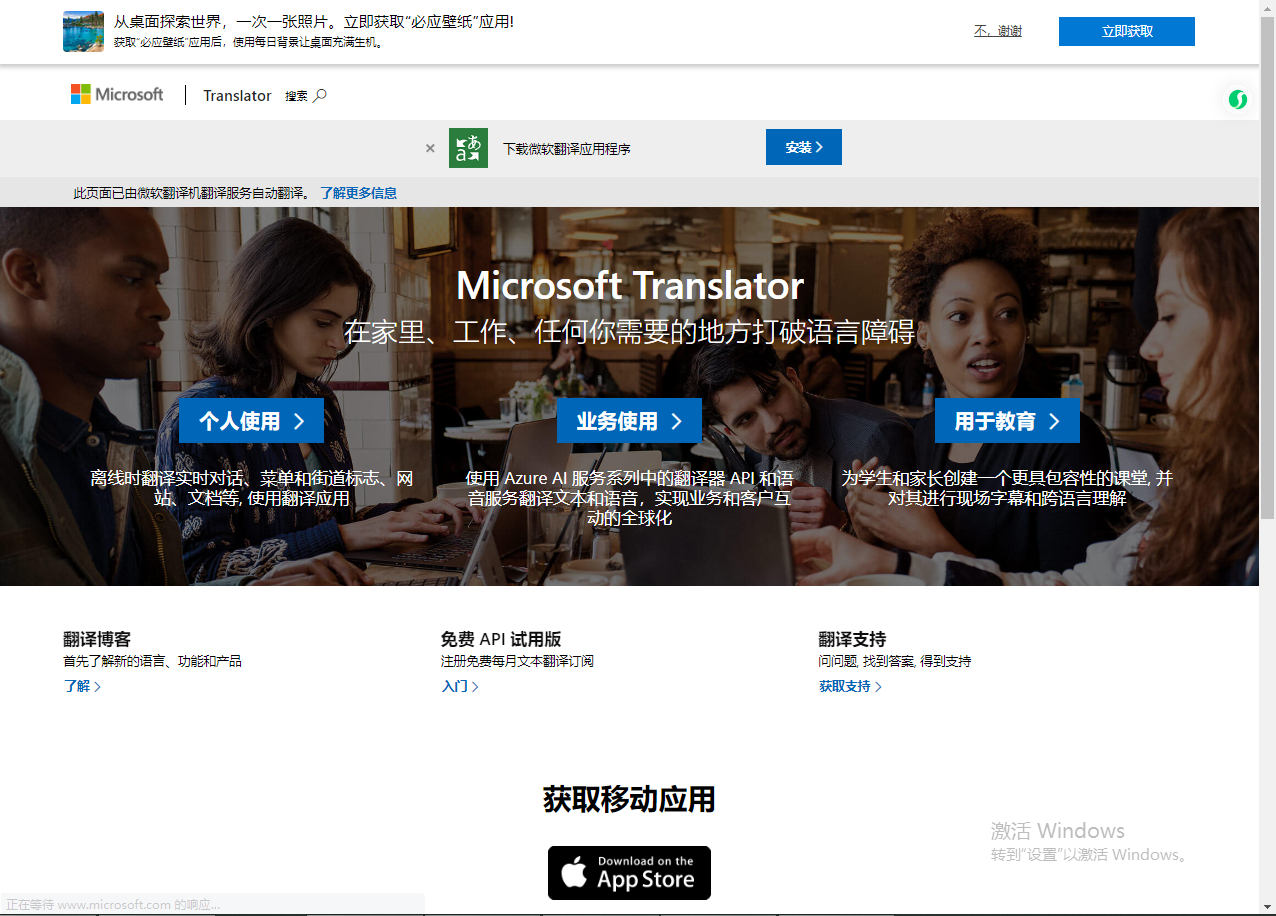Viewport: 1276px width, 916px height.
Task: Select the 业务使用 button
Action: 629,421
